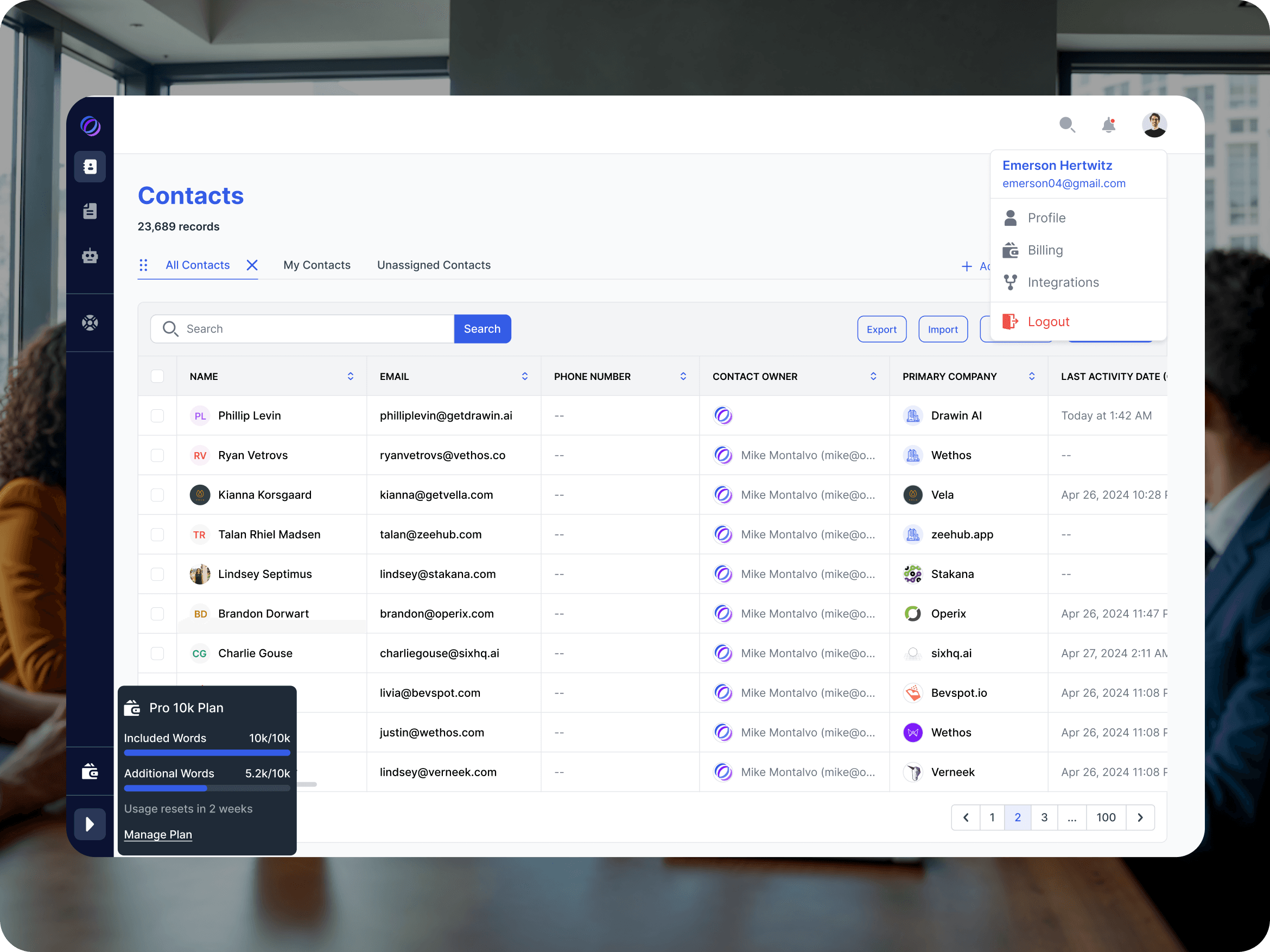The image size is (1270, 952).
Task: Expand the ellipsis pages in pagination
Action: tap(1071, 817)
